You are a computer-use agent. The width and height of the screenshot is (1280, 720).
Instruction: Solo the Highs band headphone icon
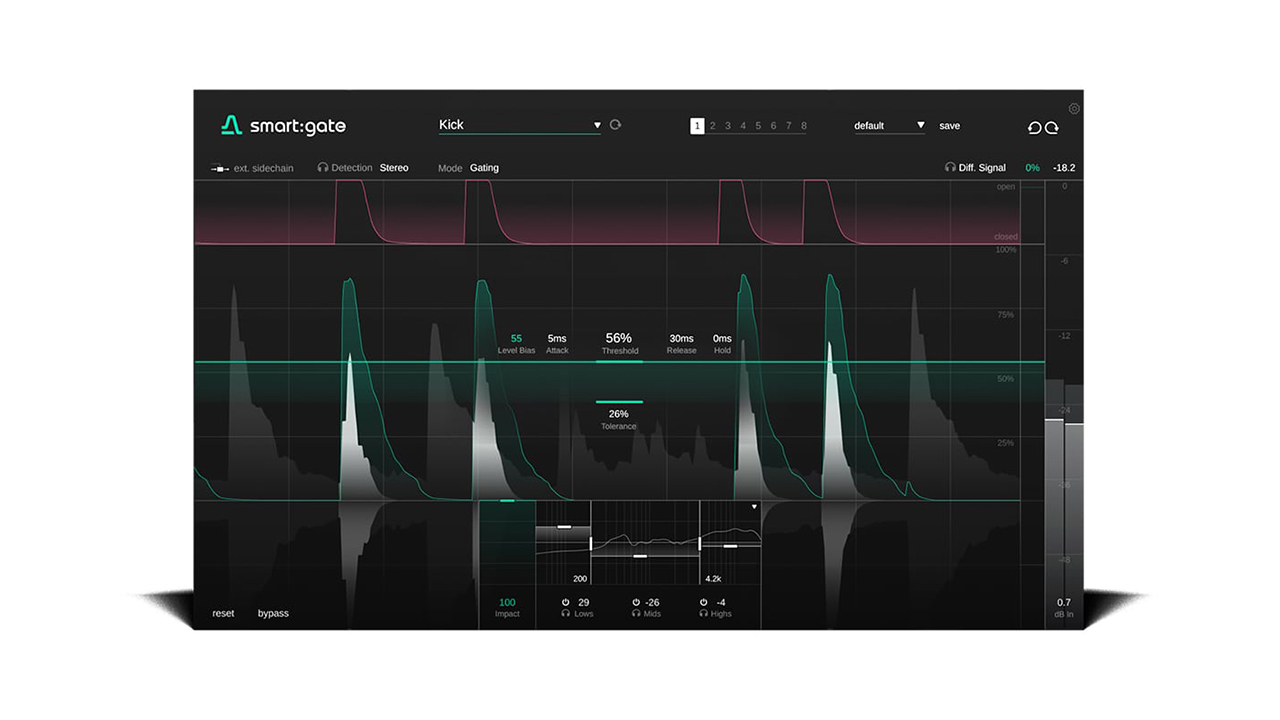pos(703,614)
